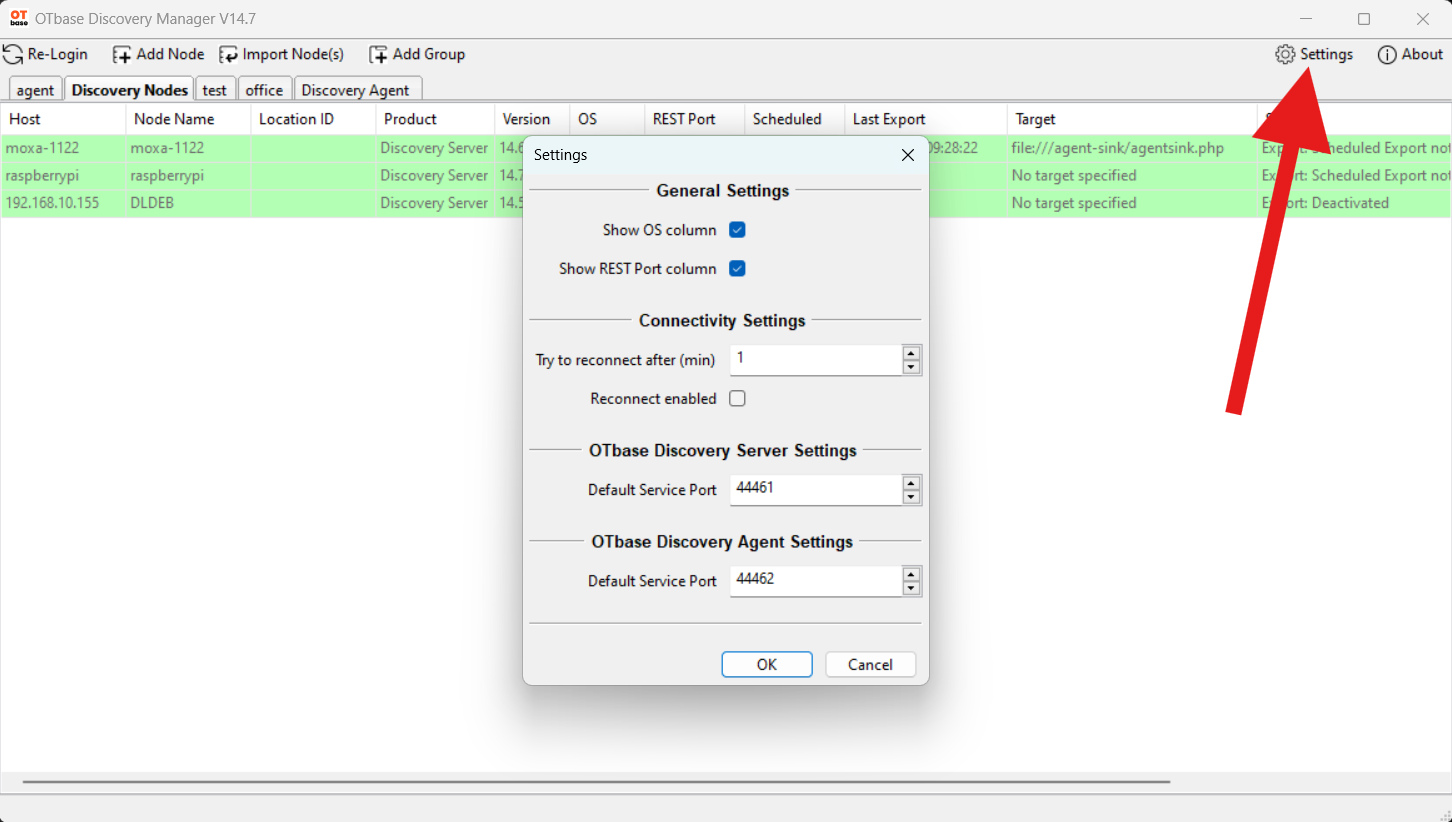Select the Discovery Nodes tab

[x=130, y=89]
